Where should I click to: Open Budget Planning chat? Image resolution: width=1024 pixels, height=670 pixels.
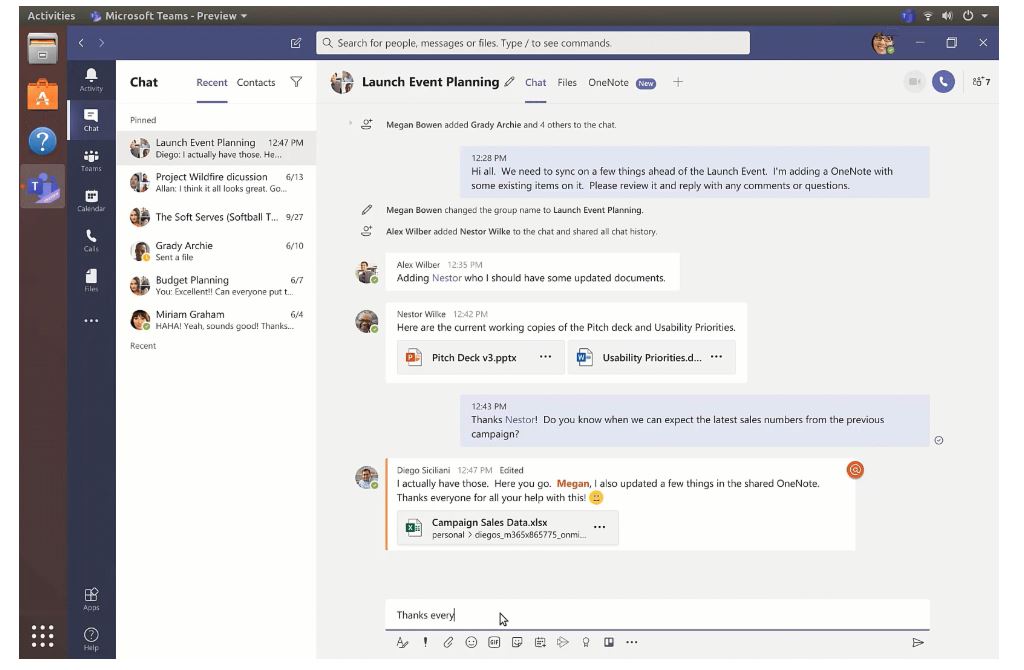pos(216,285)
